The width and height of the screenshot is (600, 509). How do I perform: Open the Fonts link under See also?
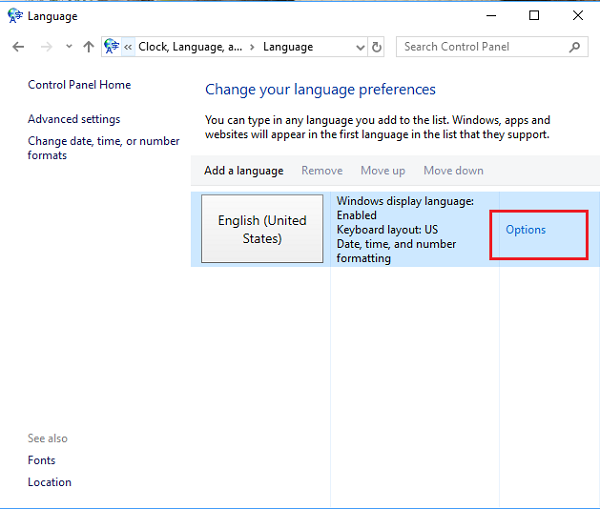coord(42,460)
